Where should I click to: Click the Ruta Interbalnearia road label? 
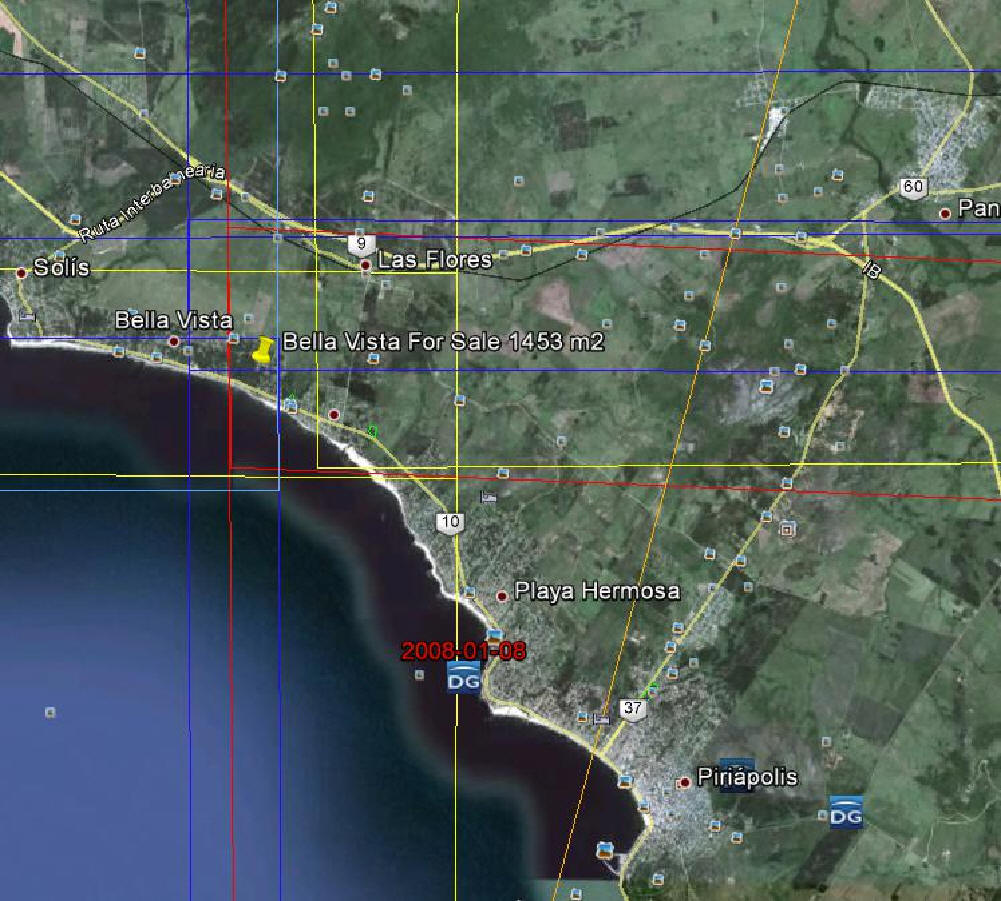coord(152,202)
